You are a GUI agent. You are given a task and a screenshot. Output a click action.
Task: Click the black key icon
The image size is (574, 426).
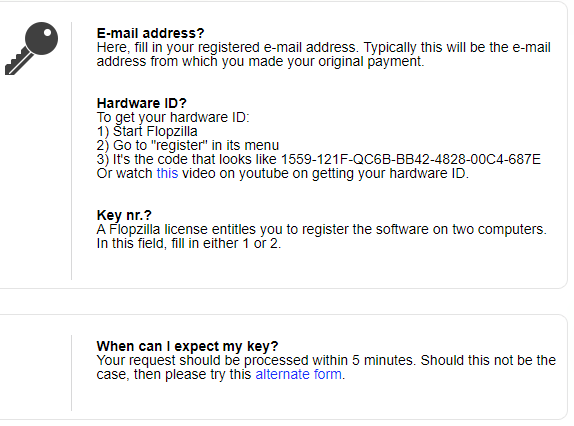point(31,48)
